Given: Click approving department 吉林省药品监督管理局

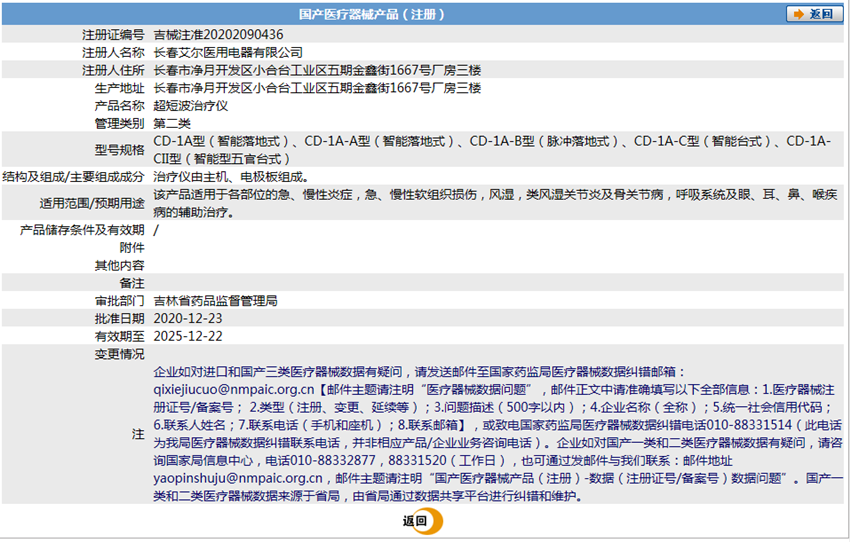Looking at the screenshot, I should tap(215, 301).
